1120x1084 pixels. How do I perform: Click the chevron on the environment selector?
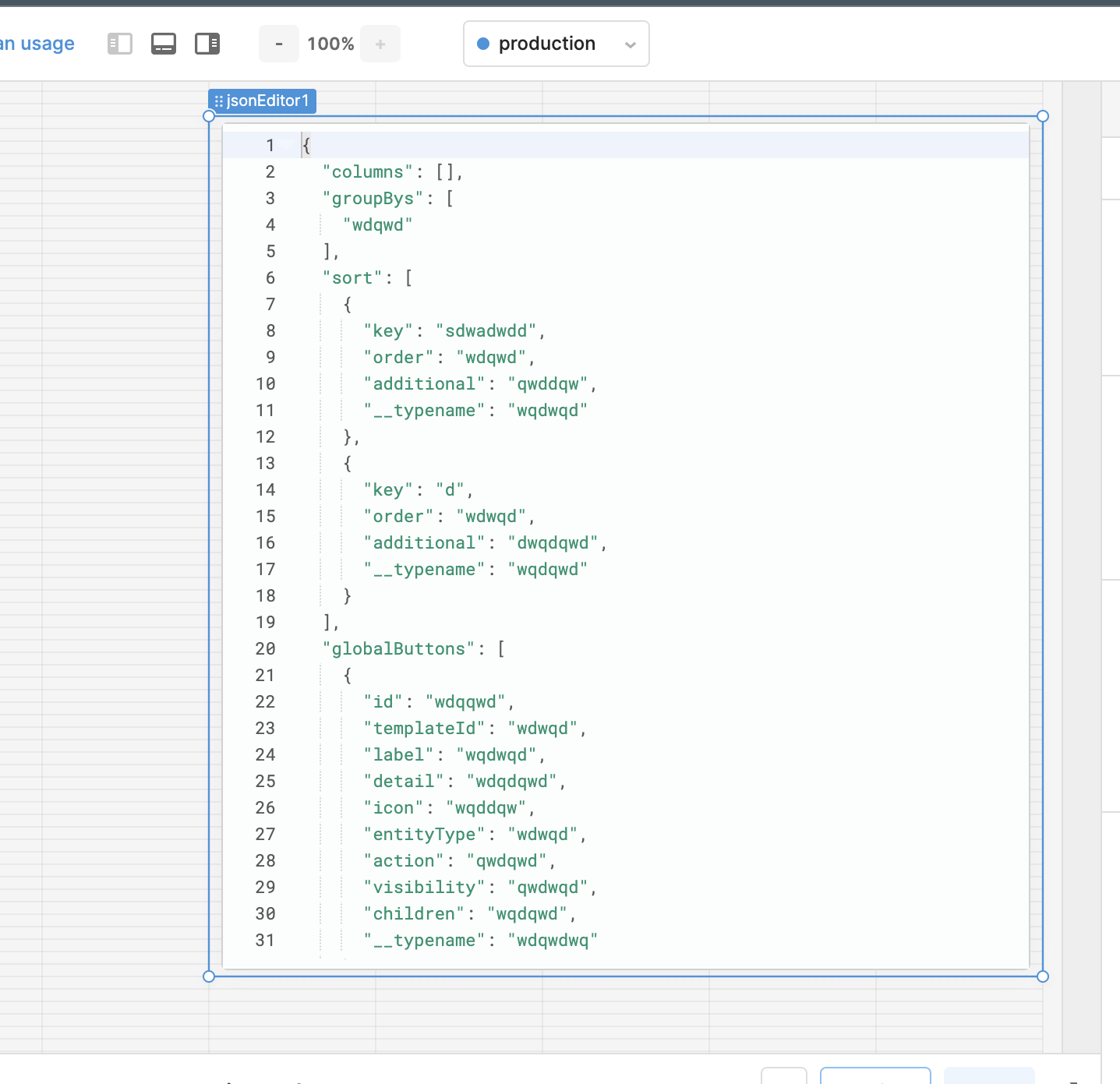[630, 44]
